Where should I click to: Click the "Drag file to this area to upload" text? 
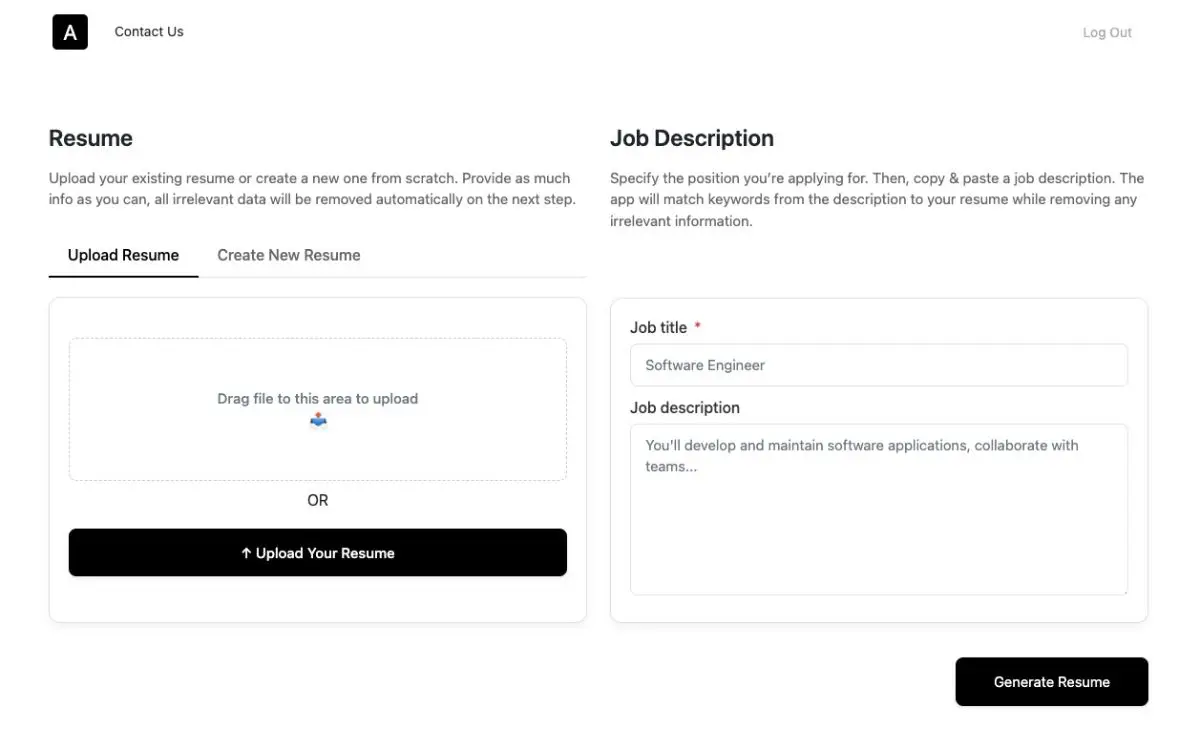pos(318,398)
